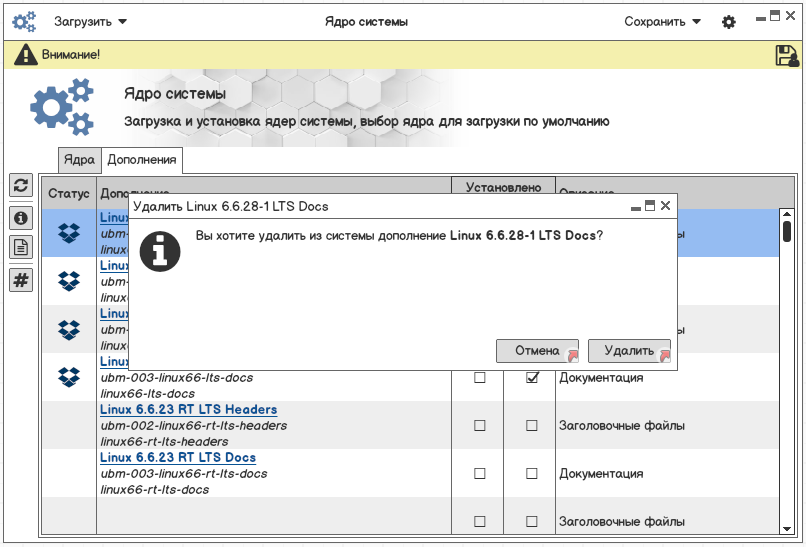This screenshot has height=547, width=806.
Task: Click the save disk icon in warning bar
Action: coord(787,56)
